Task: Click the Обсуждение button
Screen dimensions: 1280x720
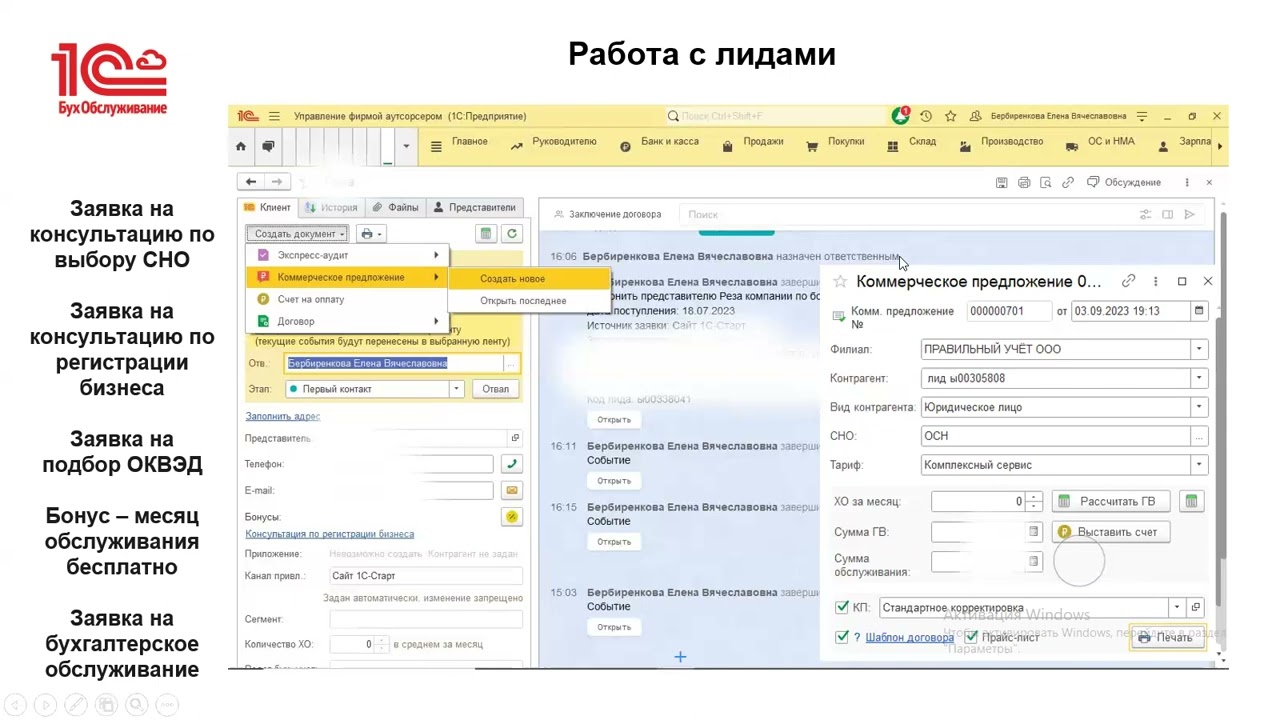Action: (1124, 183)
